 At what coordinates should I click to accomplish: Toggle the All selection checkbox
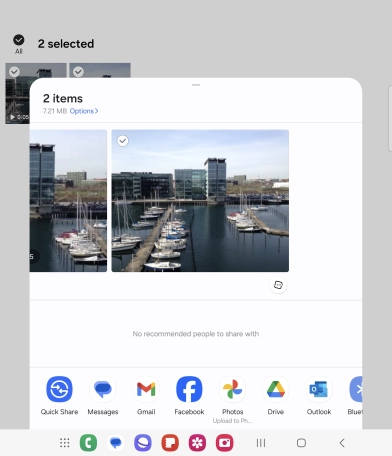click(x=19, y=40)
